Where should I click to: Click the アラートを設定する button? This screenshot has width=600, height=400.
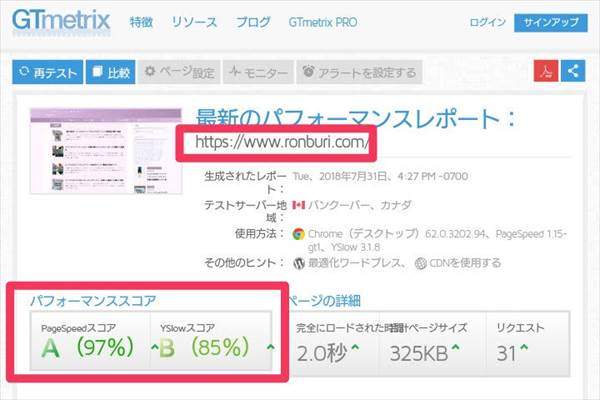(359, 72)
